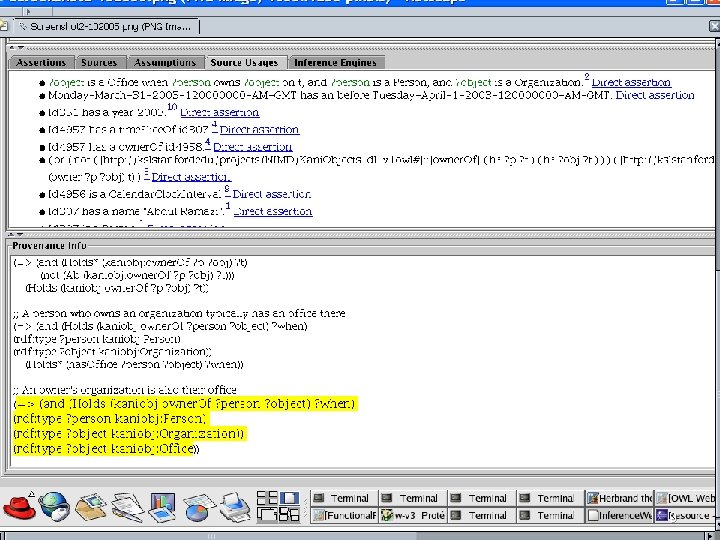720x540 pixels.
Task: Switch to the [OWL Web taskbar window
Action: point(687,498)
